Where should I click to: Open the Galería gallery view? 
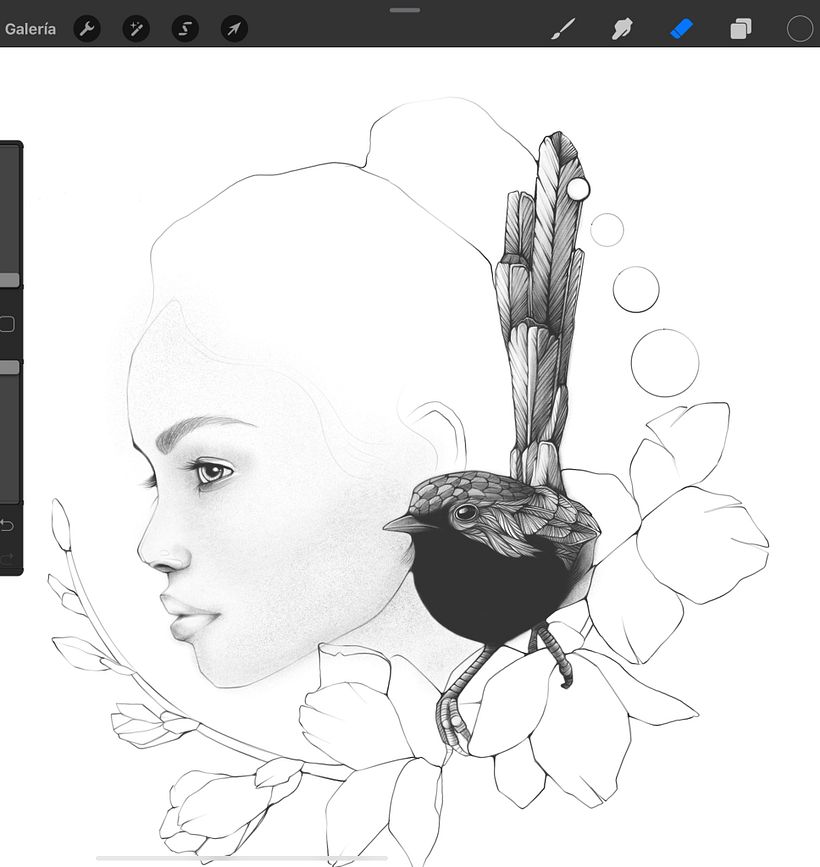(30, 29)
